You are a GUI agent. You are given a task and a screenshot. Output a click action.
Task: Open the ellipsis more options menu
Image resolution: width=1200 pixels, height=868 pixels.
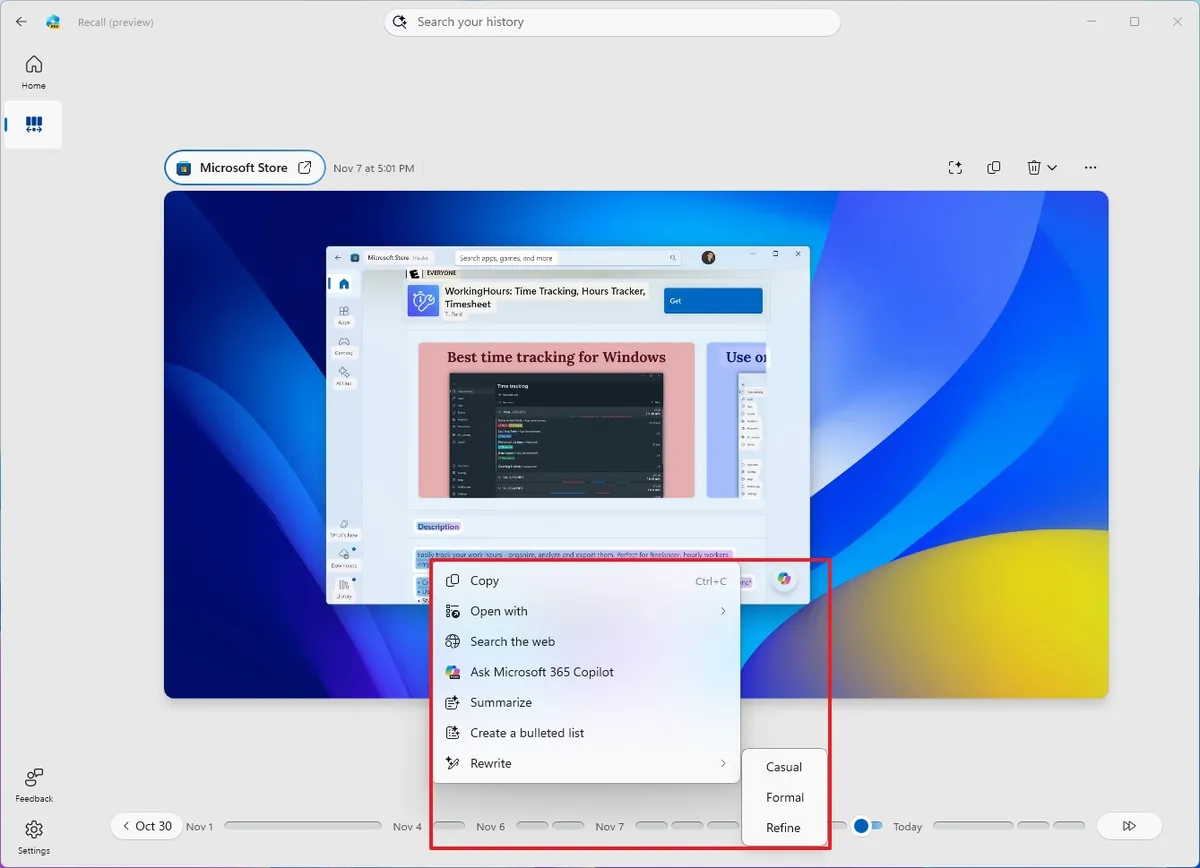tap(1090, 168)
